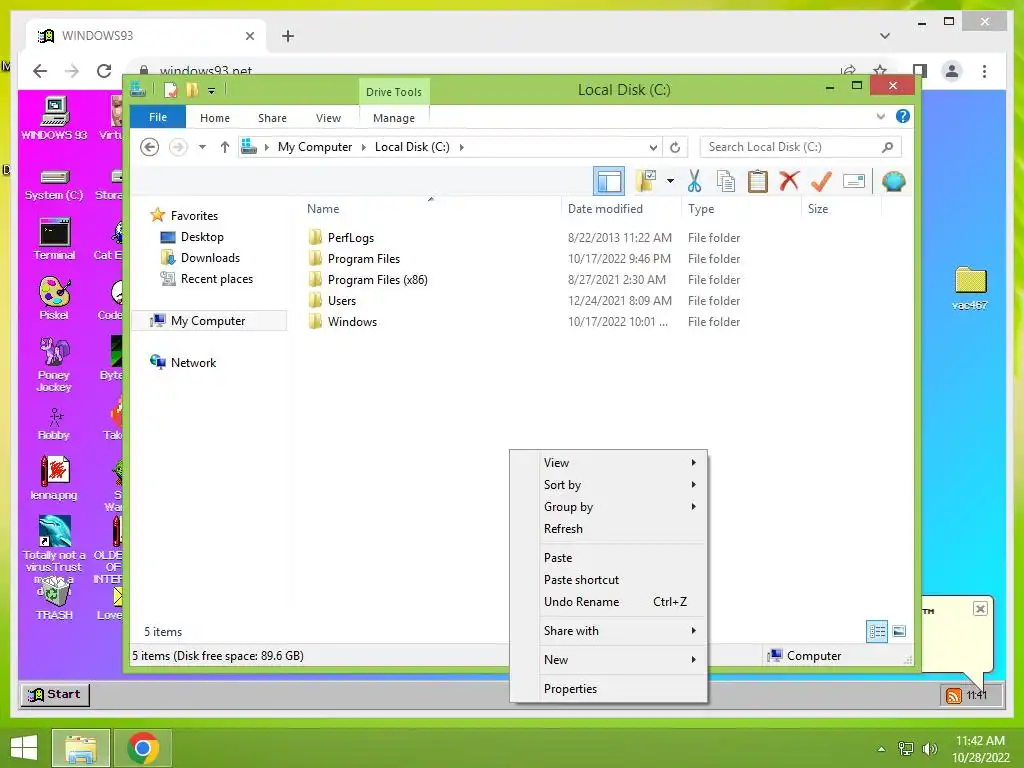Select My Computer in the navigation pane
This screenshot has width=1024, height=768.
(x=208, y=321)
